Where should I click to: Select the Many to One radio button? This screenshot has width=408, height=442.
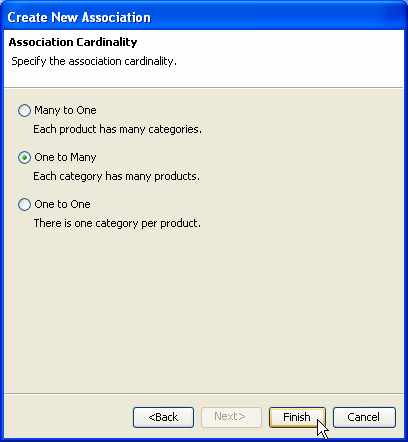(24, 111)
